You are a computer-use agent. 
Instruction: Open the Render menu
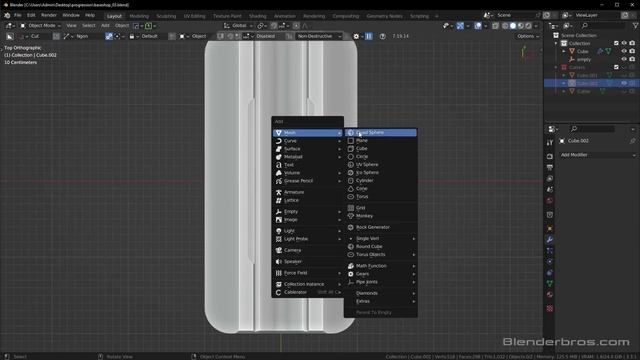point(49,15)
